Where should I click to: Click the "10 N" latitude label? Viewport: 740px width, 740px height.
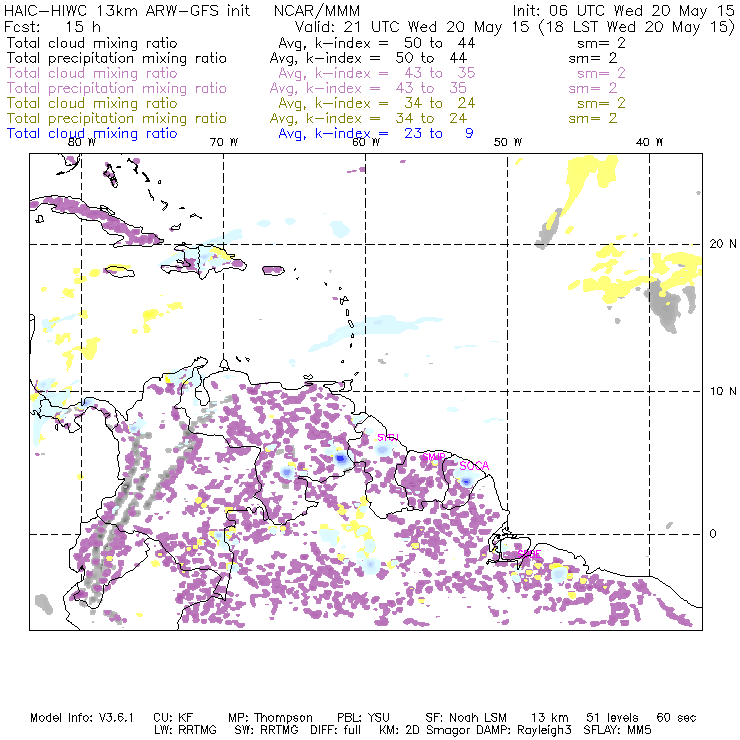pos(723,391)
